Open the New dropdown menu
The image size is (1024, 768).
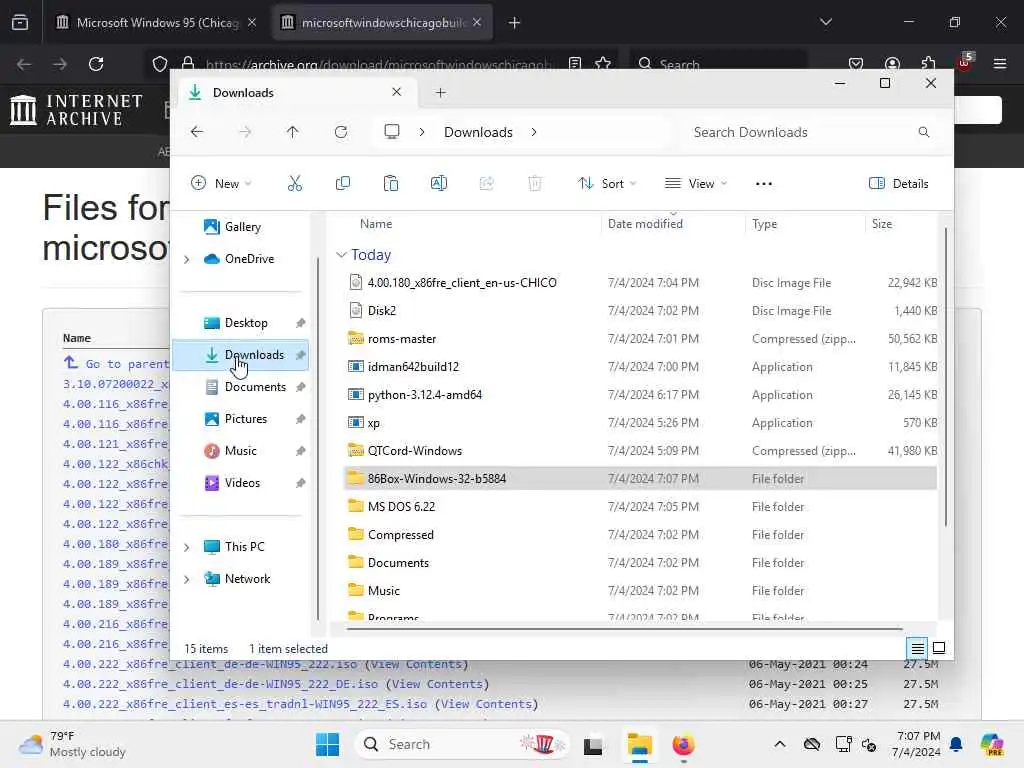[x=221, y=184]
